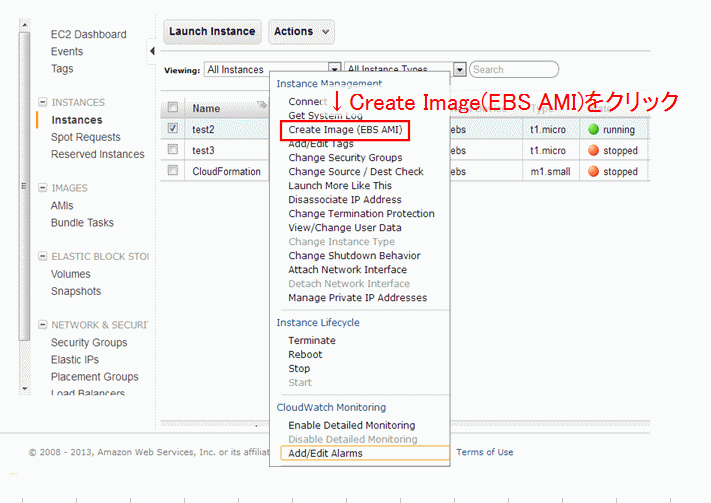Open the Actions dropdown button
Viewport: 711px width, 503px height.
click(x=301, y=32)
